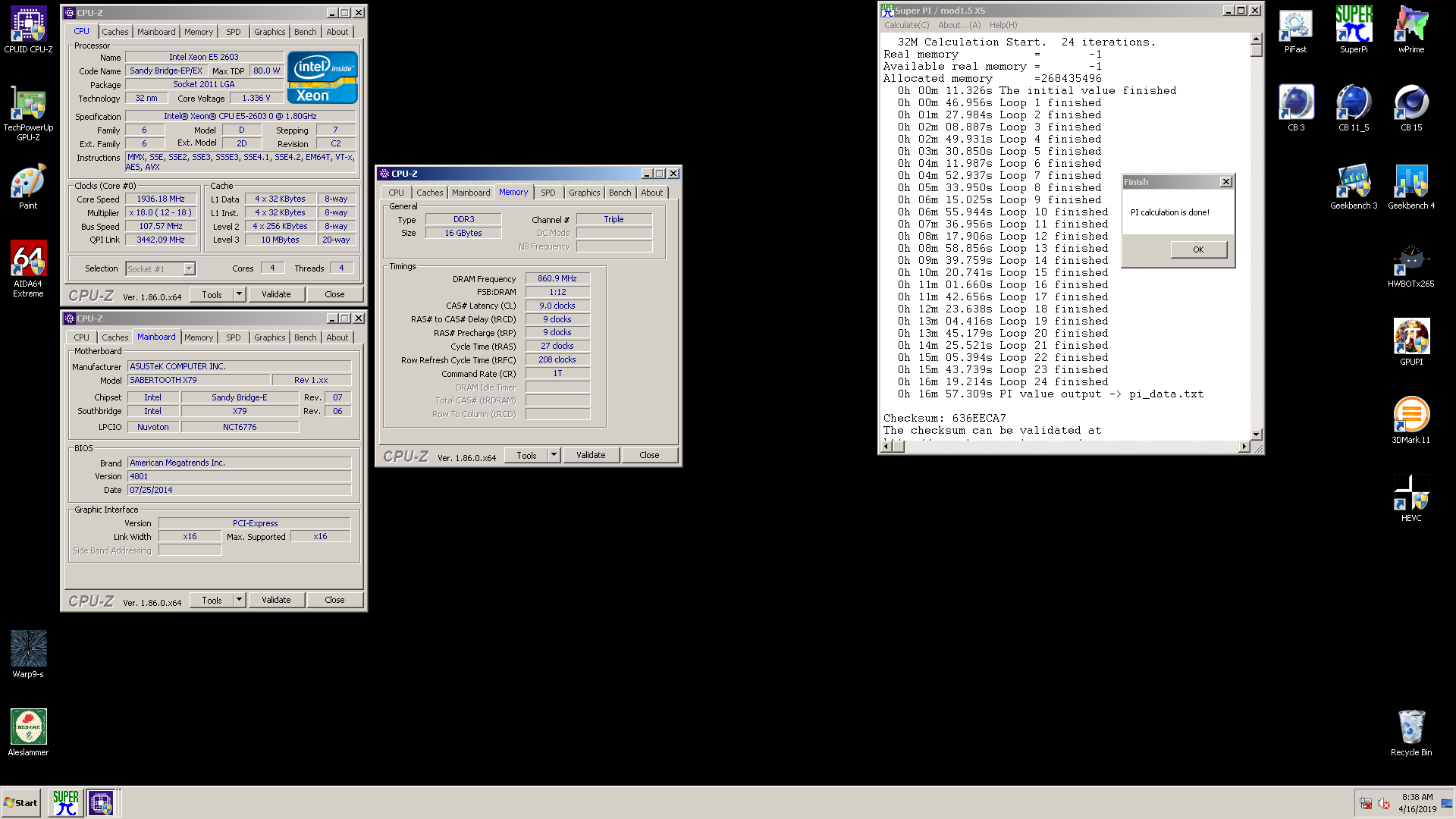The image size is (1456, 819).
Task: Open SPD tab in top CPU-Z window
Action: [234, 32]
